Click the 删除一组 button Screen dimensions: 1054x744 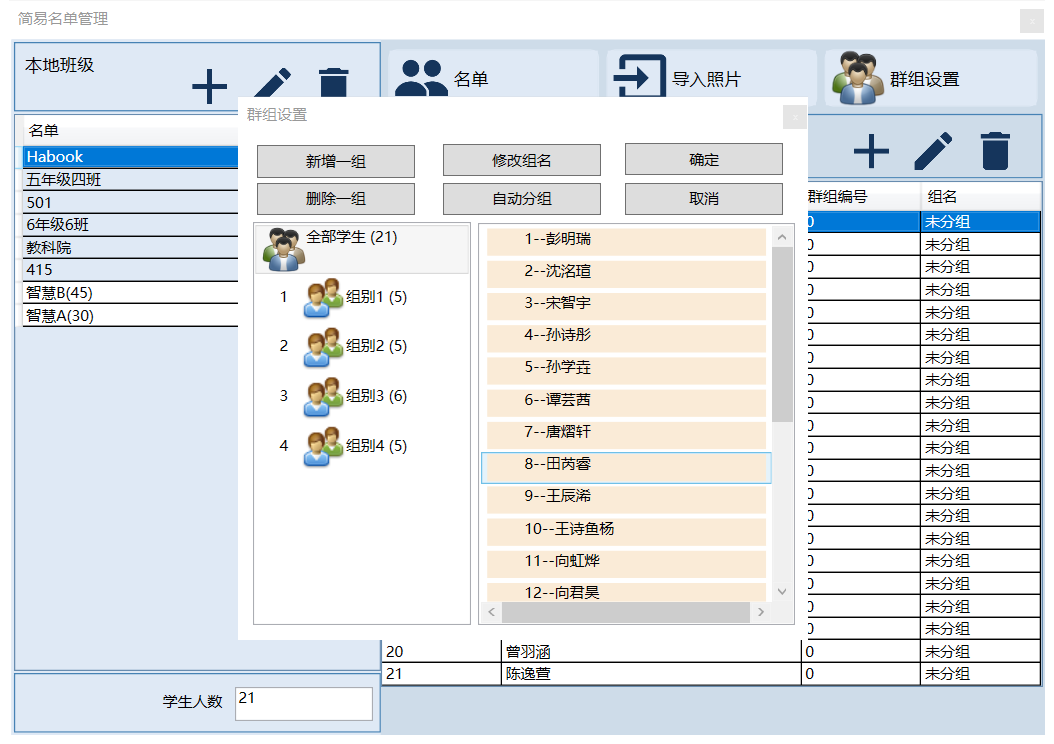[335, 198]
